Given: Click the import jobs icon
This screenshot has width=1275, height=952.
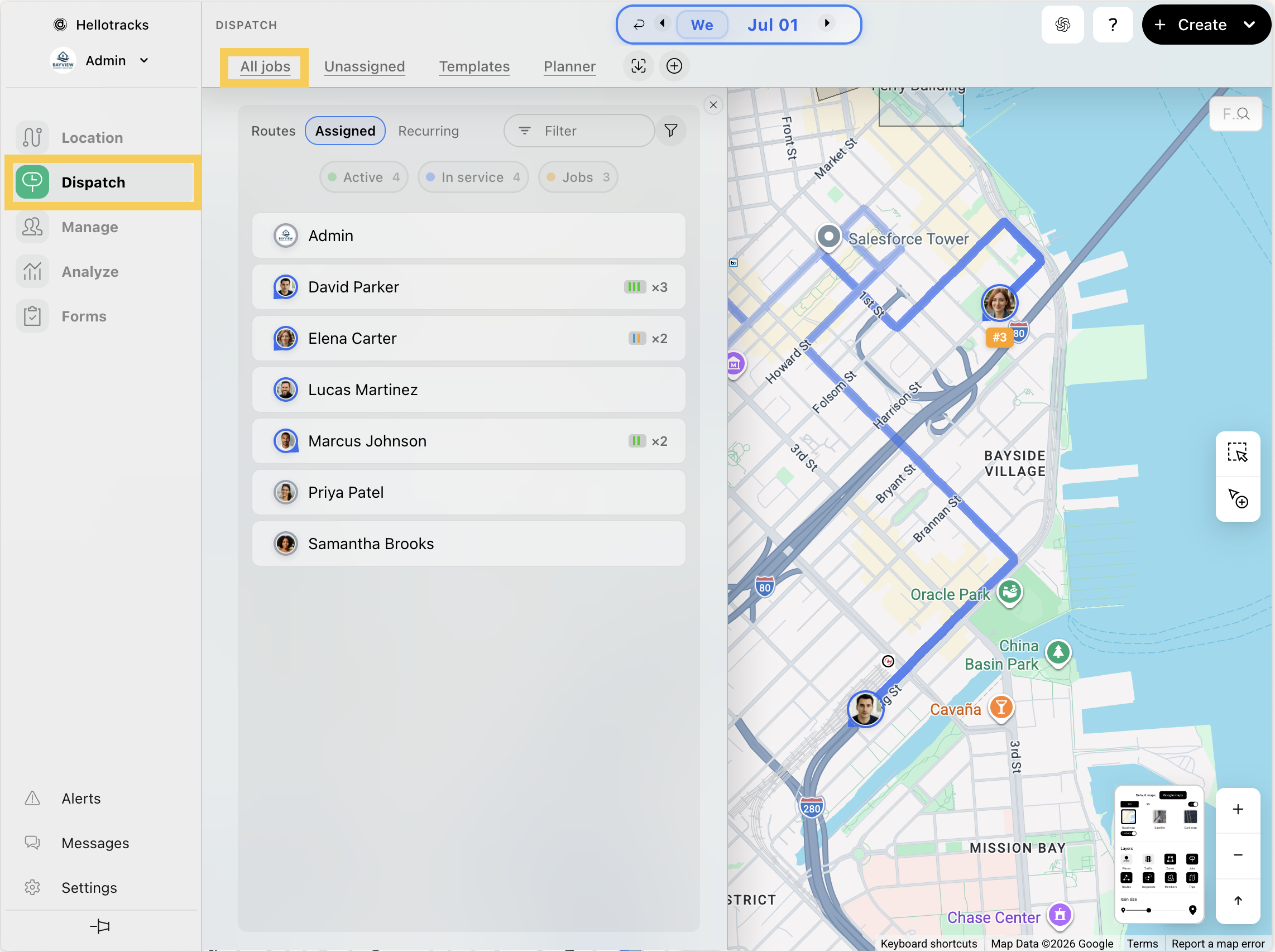Looking at the screenshot, I should (639, 66).
